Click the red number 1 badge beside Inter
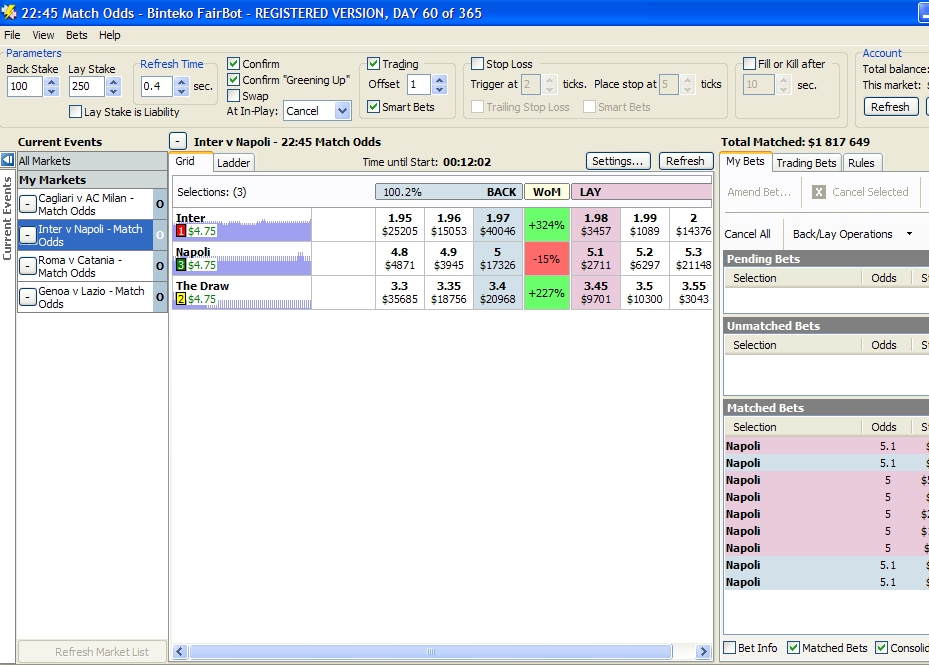 point(181,231)
